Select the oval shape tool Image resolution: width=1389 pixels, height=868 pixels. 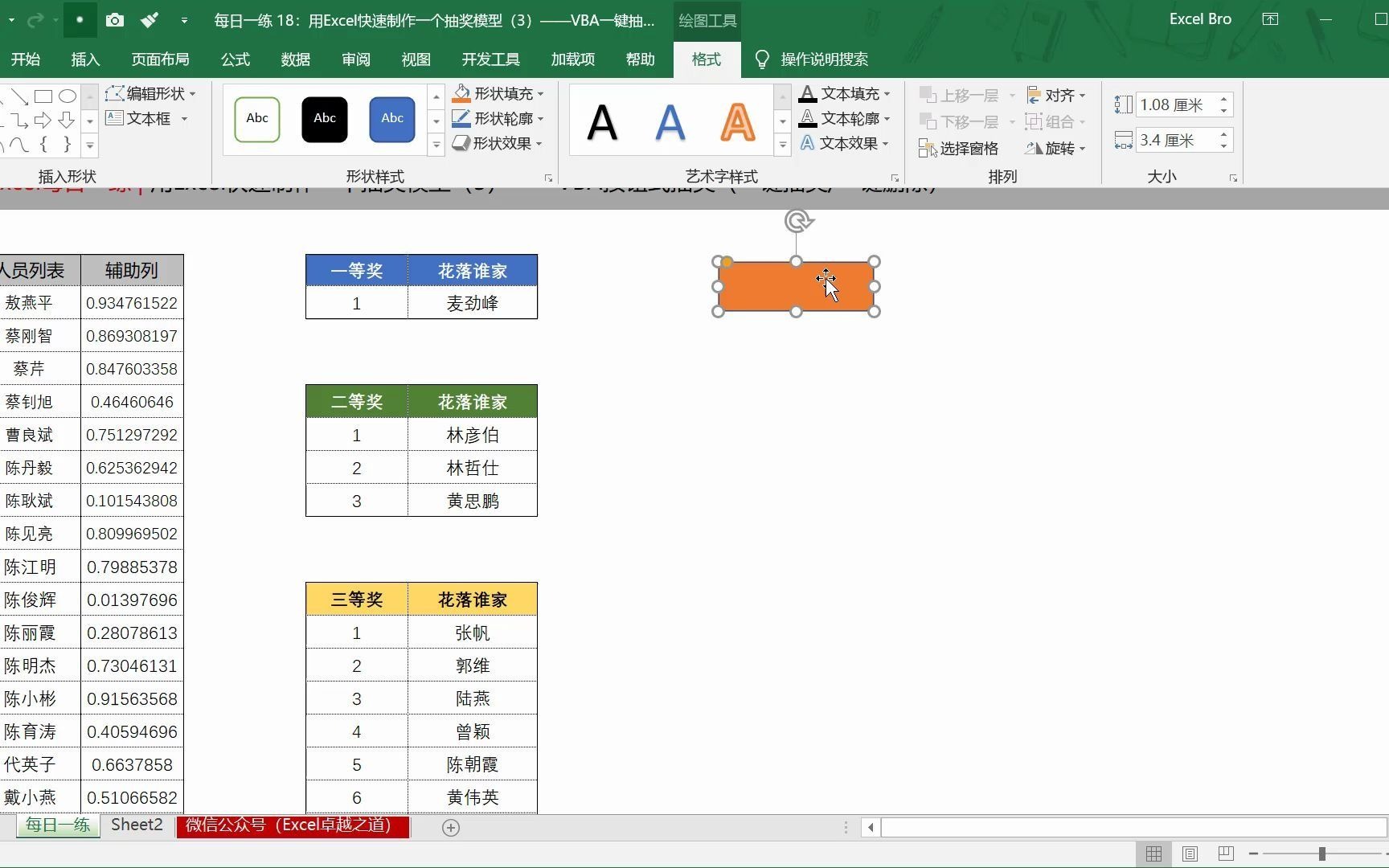(x=67, y=96)
